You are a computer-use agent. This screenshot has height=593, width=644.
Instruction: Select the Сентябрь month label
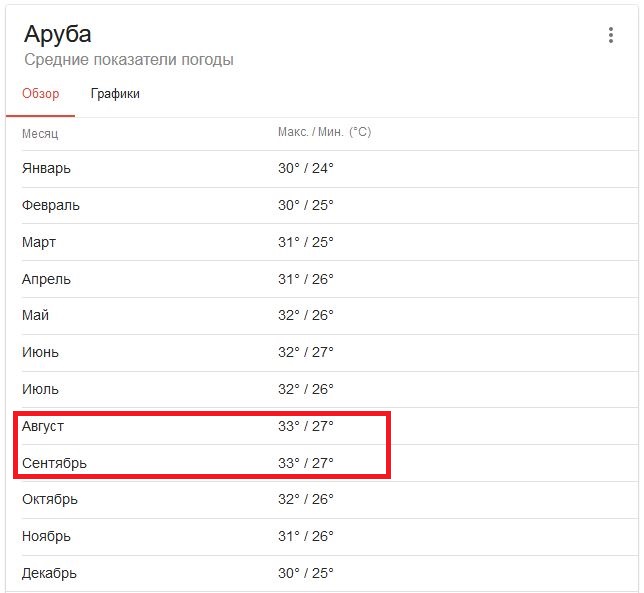54,463
